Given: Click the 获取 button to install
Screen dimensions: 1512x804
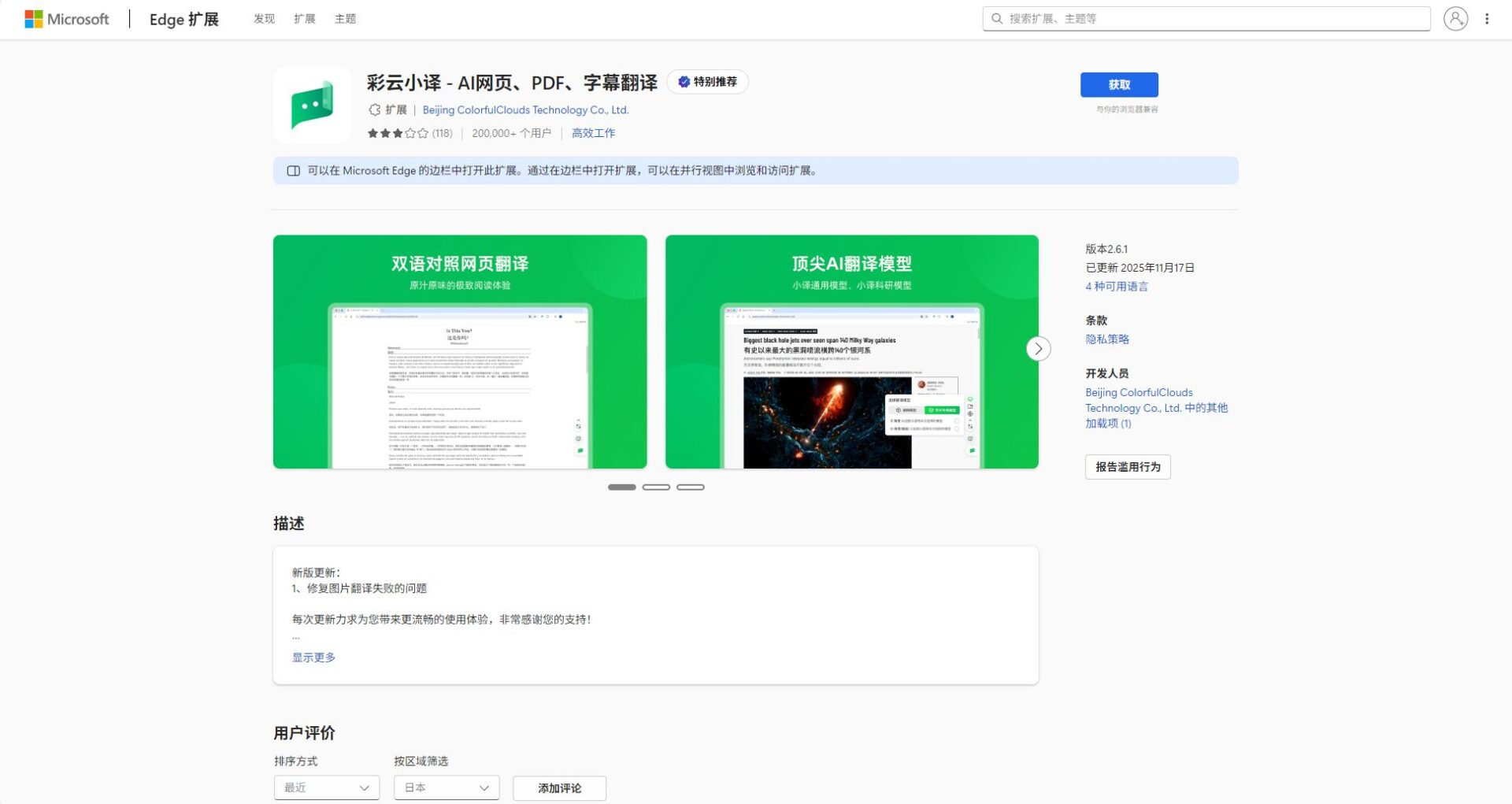Looking at the screenshot, I should coord(1119,84).
